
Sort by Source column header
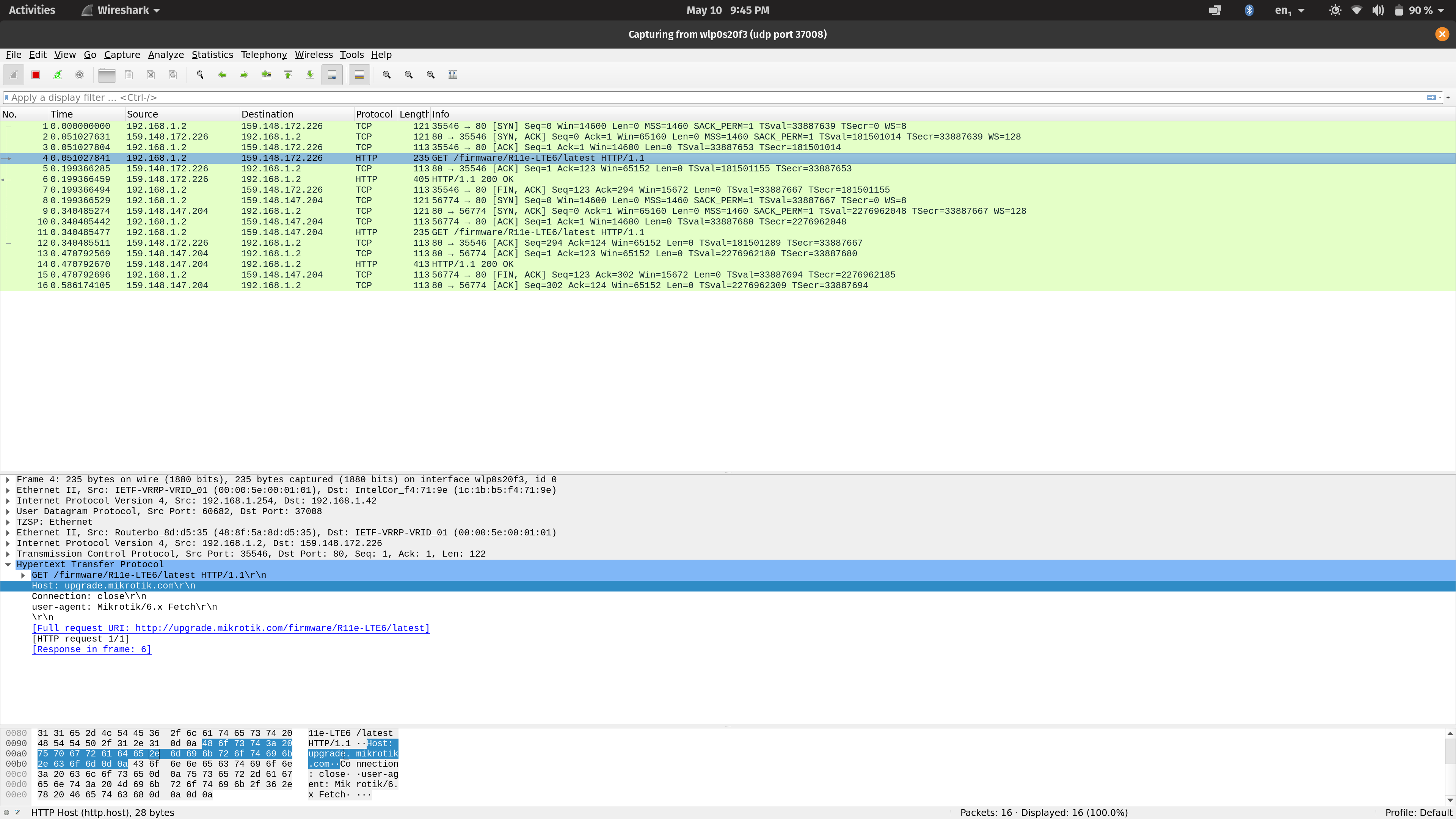182,114
